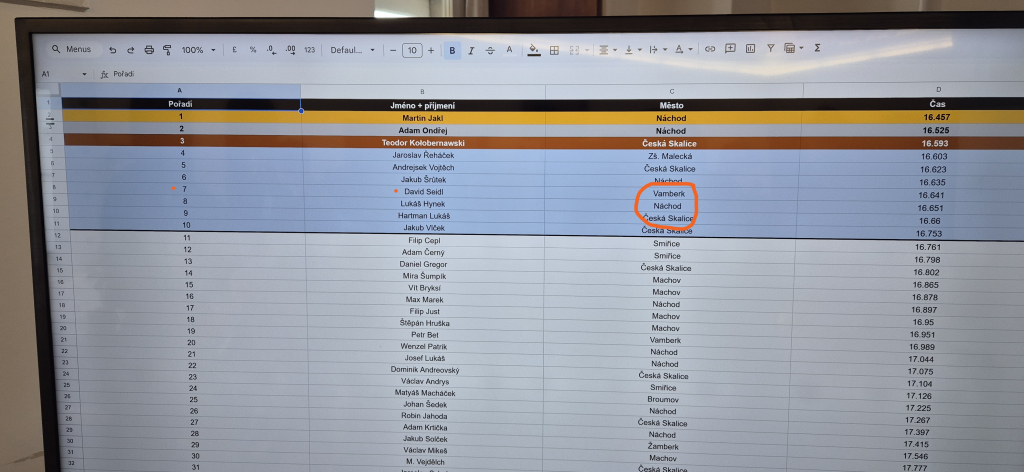Click the cell with Martin Jakl
The width and height of the screenshot is (1024, 472).
click(x=423, y=118)
